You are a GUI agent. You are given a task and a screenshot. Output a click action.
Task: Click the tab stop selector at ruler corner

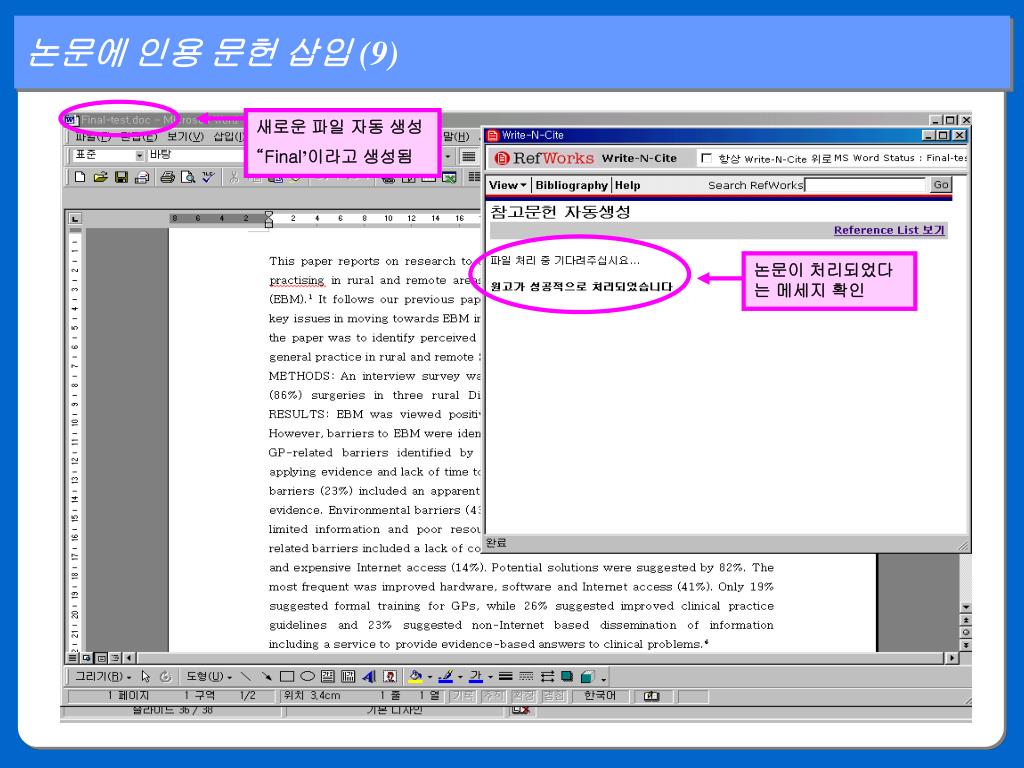point(75,218)
